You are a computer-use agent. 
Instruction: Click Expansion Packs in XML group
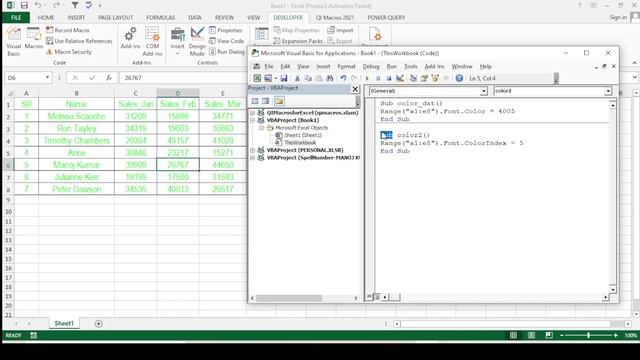point(298,41)
